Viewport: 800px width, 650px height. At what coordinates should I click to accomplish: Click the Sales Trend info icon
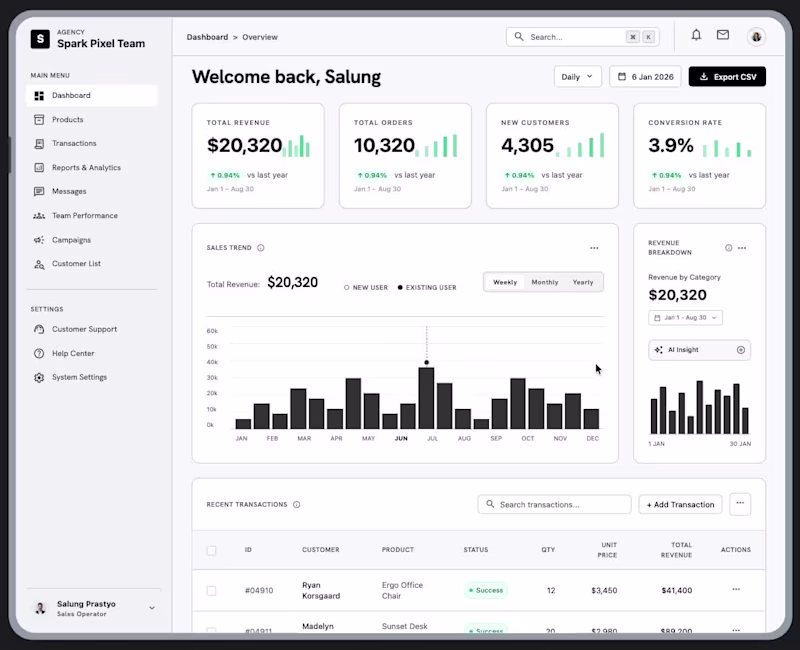tap(261, 248)
